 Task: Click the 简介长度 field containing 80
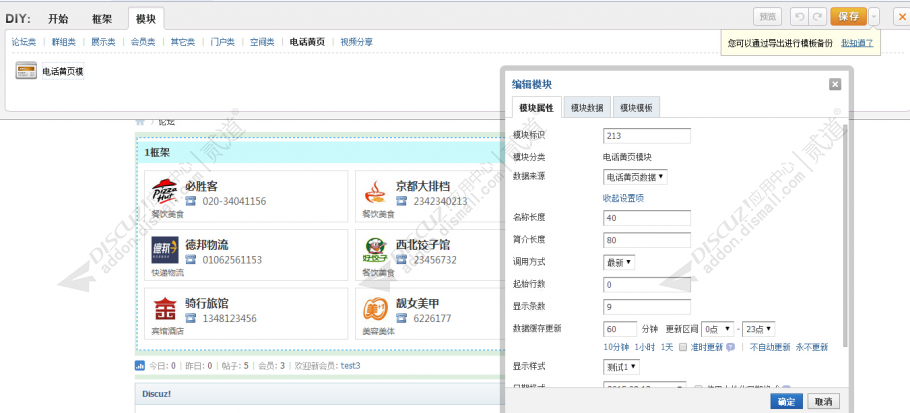tap(647, 240)
